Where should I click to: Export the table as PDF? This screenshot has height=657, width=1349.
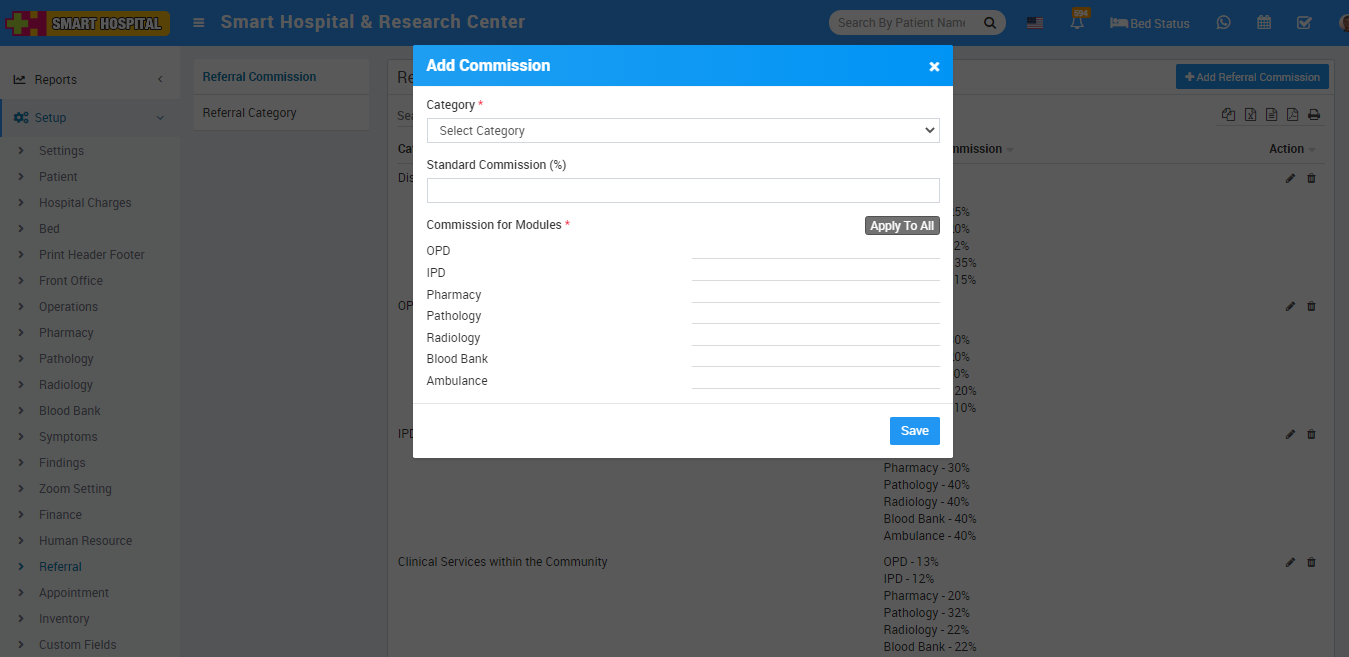(x=1292, y=115)
